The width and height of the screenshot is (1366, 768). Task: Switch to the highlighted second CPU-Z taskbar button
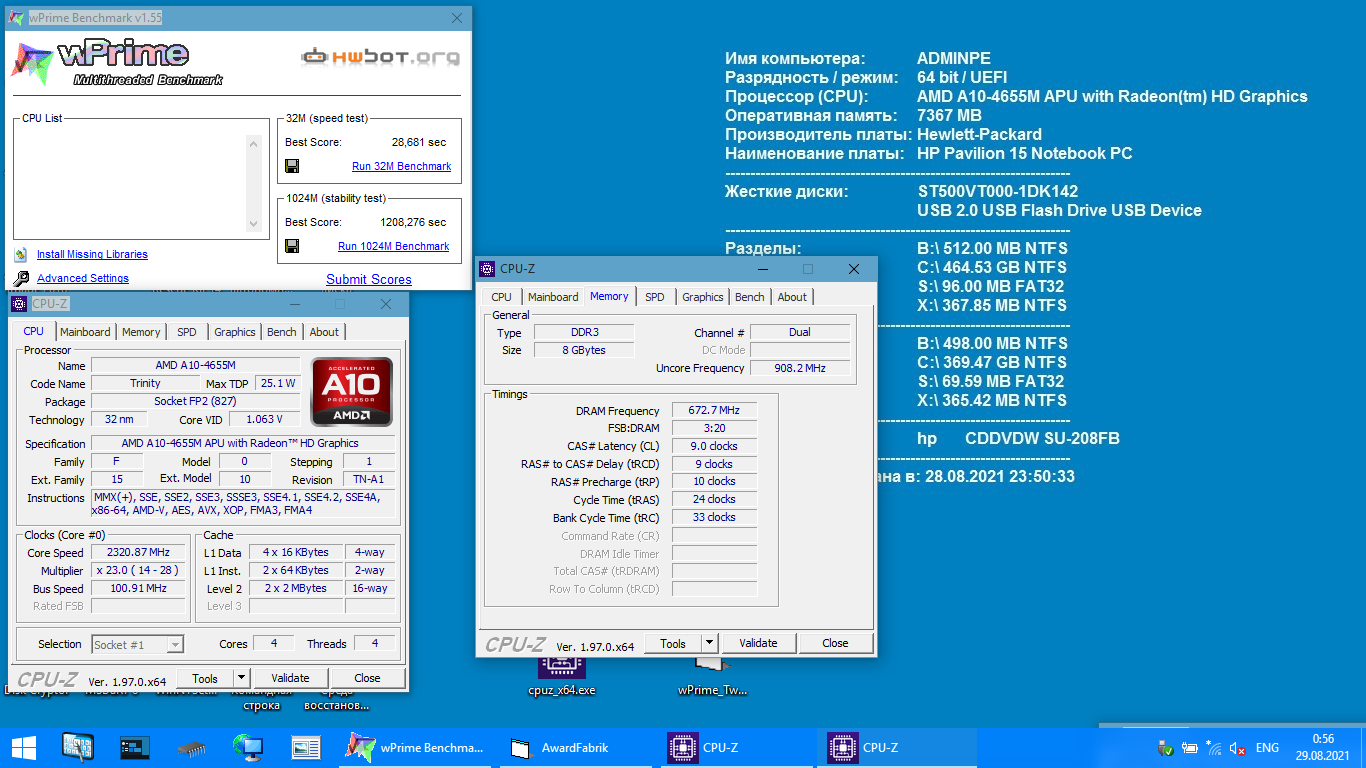tap(897, 747)
